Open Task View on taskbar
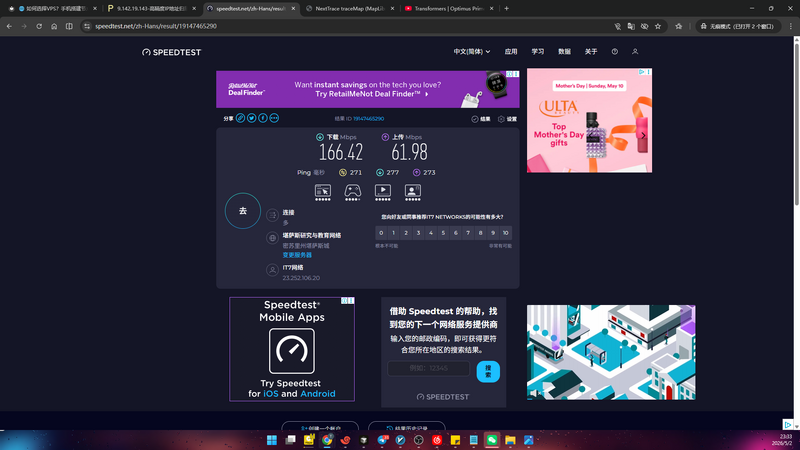Viewport: 800px width, 450px height. coord(290,440)
